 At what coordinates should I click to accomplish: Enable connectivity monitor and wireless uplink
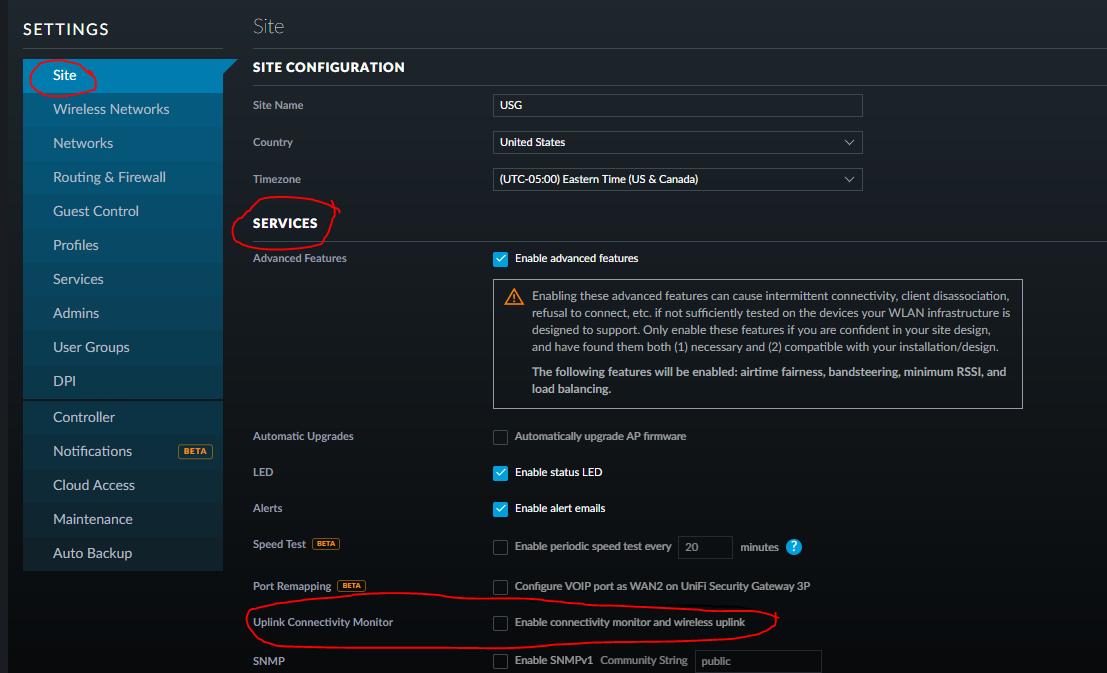tap(501, 623)
